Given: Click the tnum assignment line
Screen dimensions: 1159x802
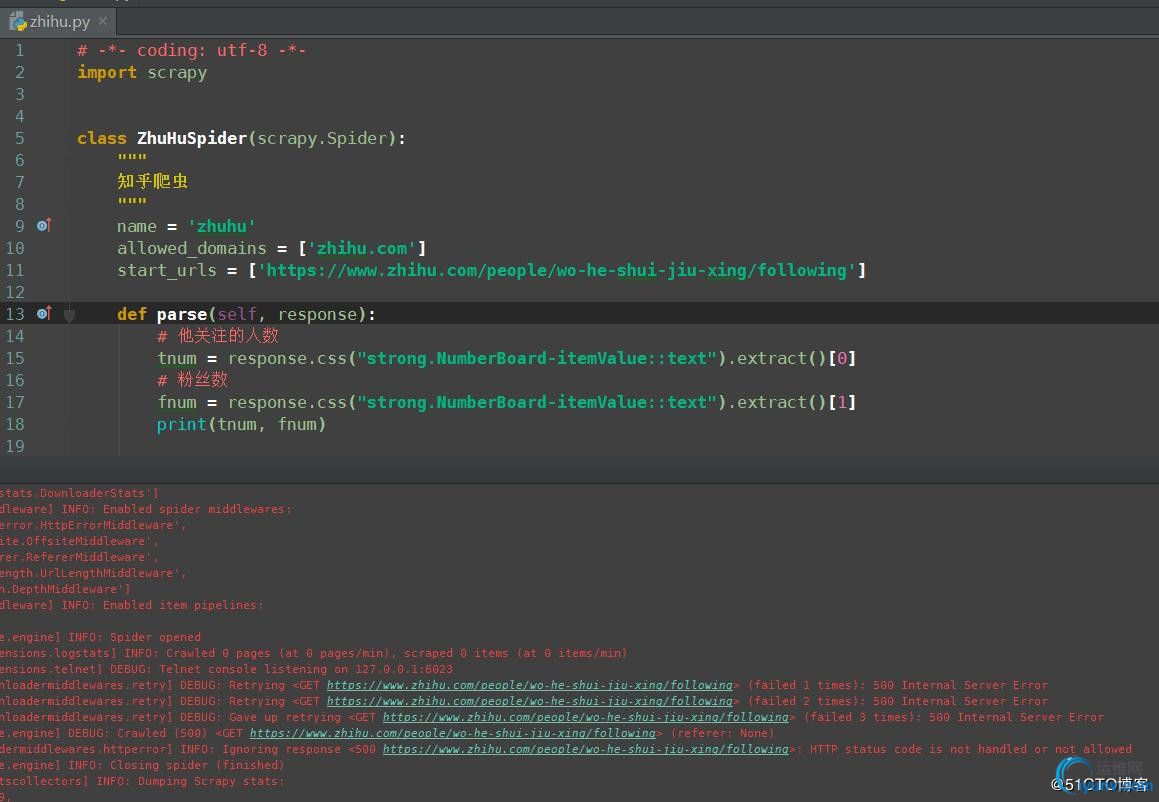Looking at the screenshot, I should click(x=506, y=358).
